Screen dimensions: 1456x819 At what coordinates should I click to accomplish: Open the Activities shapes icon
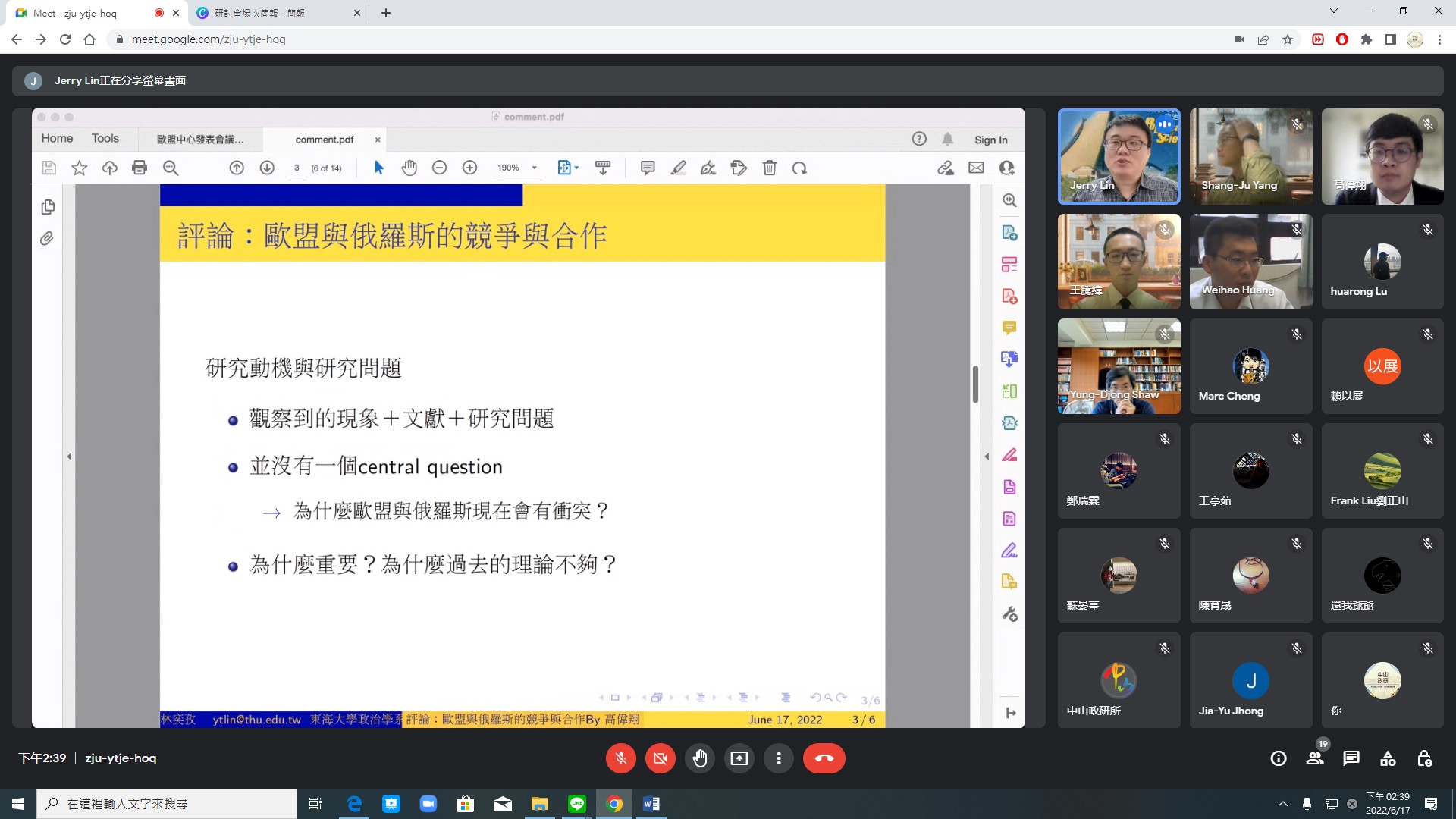(1388, 758)
